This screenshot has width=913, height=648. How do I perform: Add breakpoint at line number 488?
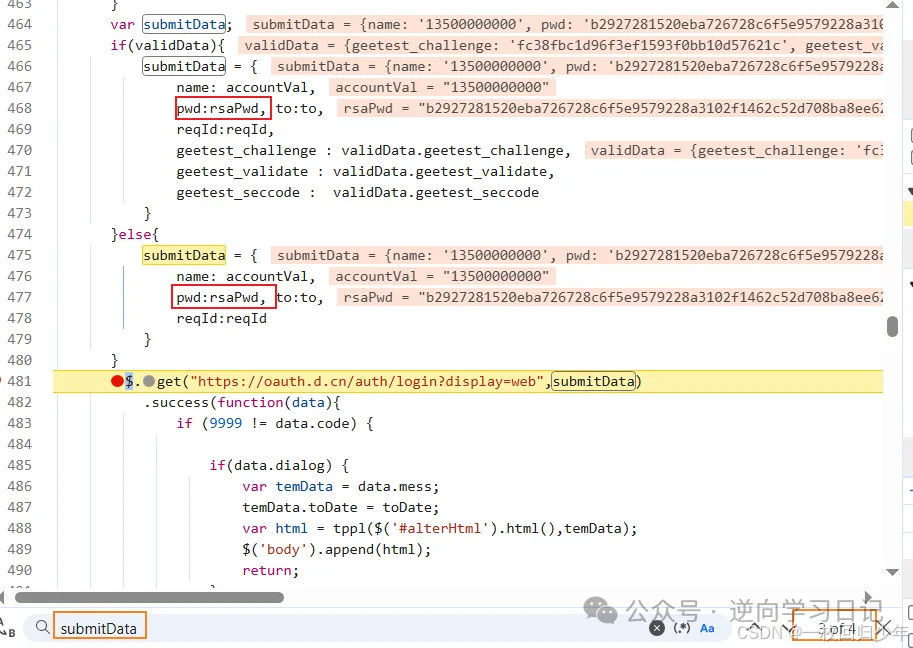click(20, 528)
